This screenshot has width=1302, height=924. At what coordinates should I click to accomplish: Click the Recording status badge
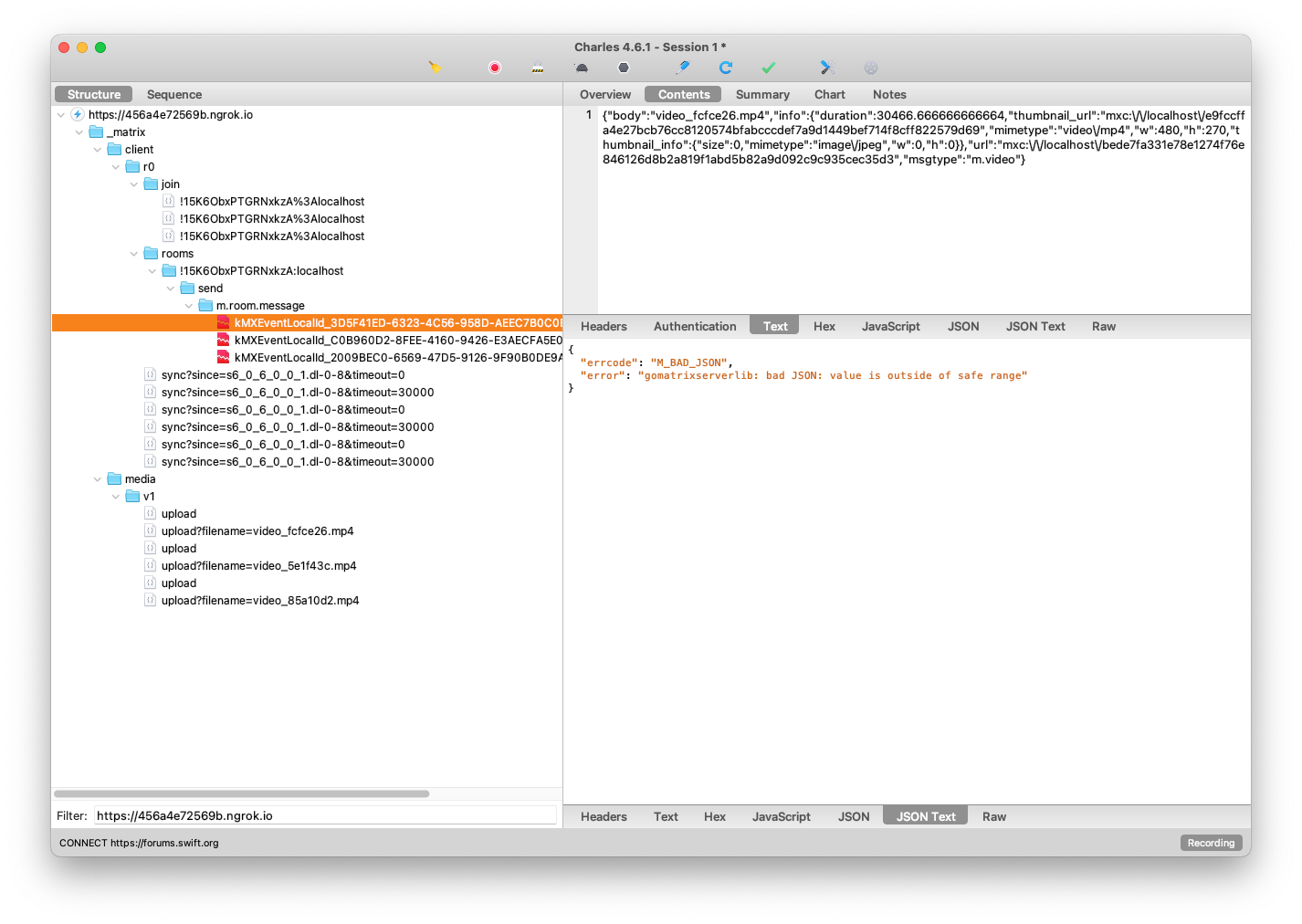pos(1210,843)
